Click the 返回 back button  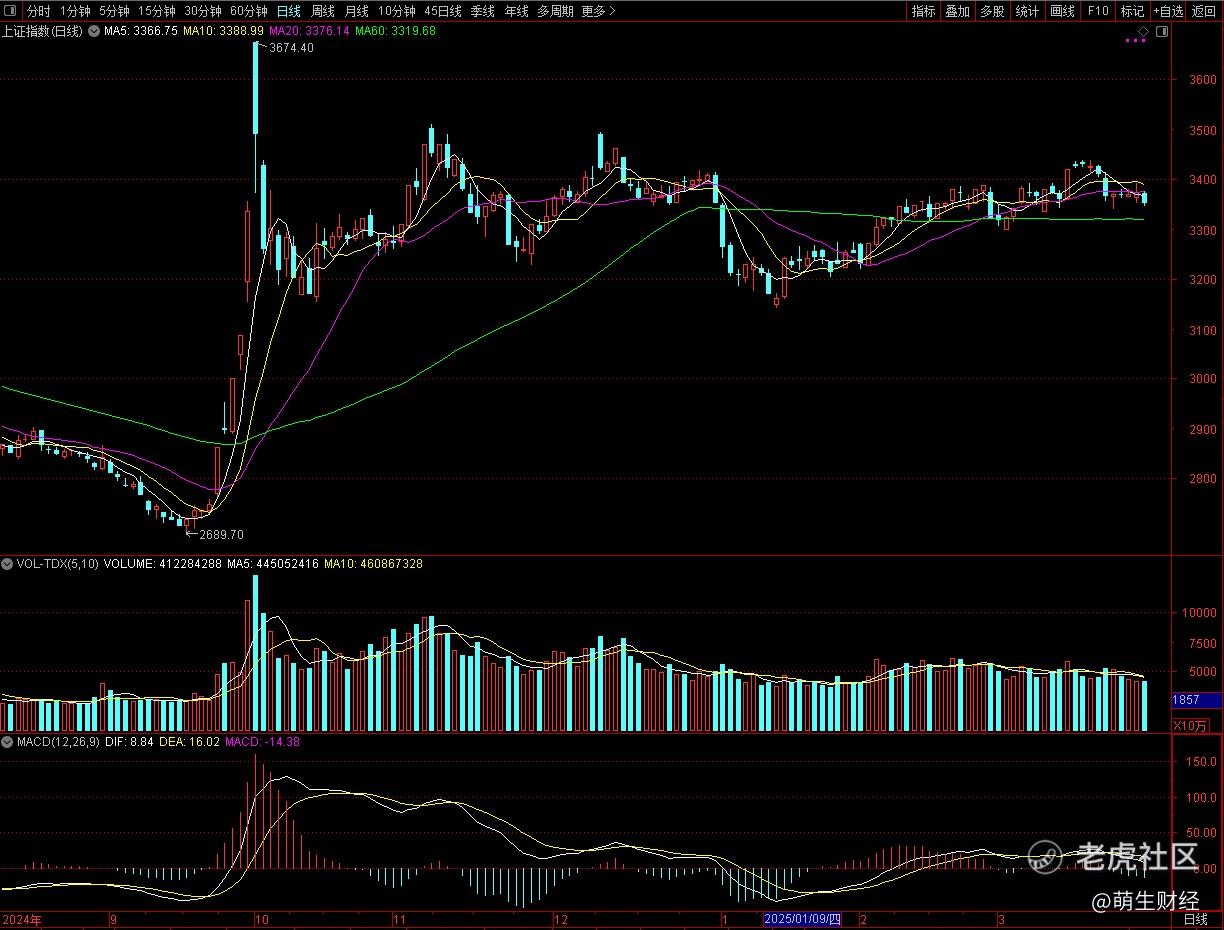point(1204,11)
